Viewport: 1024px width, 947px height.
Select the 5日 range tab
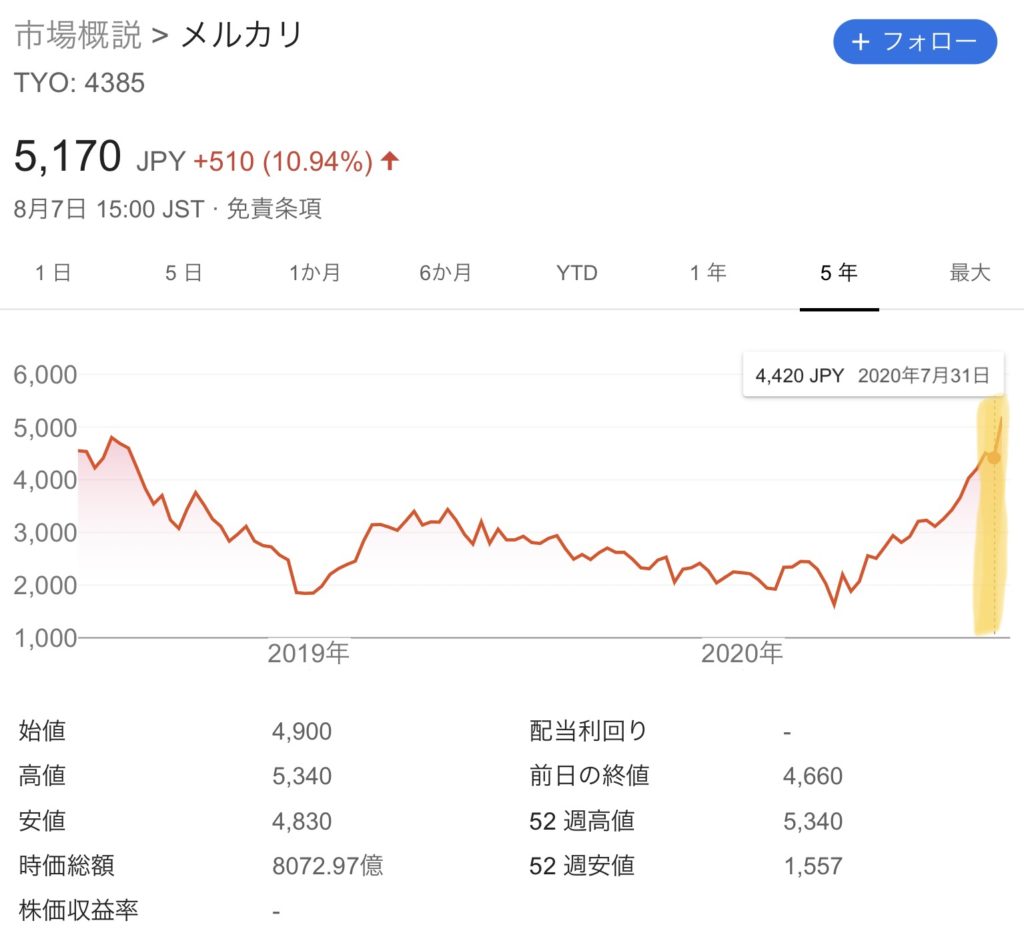click(183, 272)
